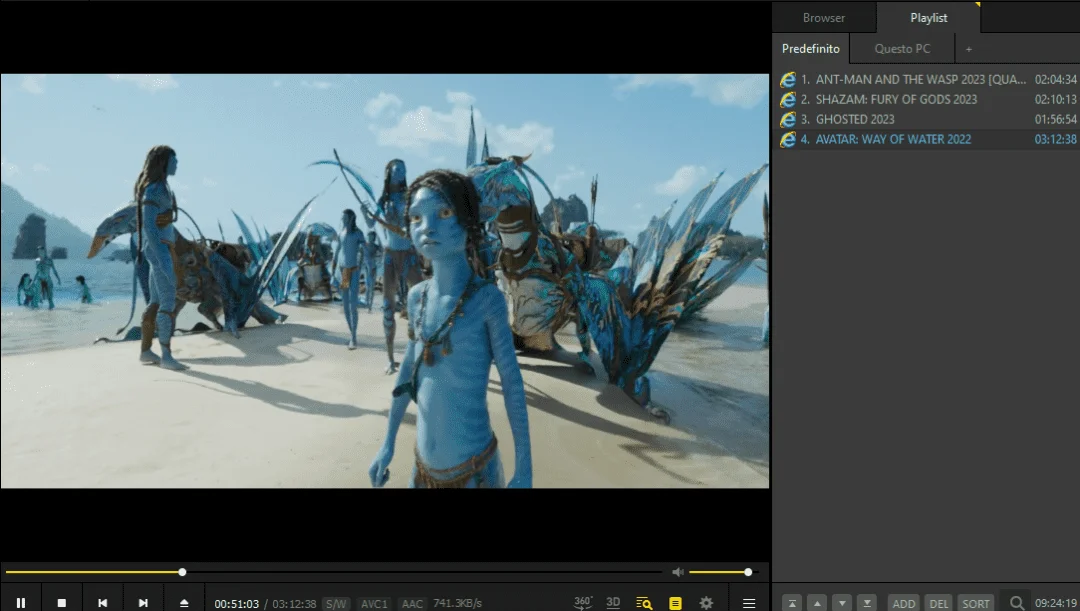Click duration 02:04:34 in playlist

1055,79
